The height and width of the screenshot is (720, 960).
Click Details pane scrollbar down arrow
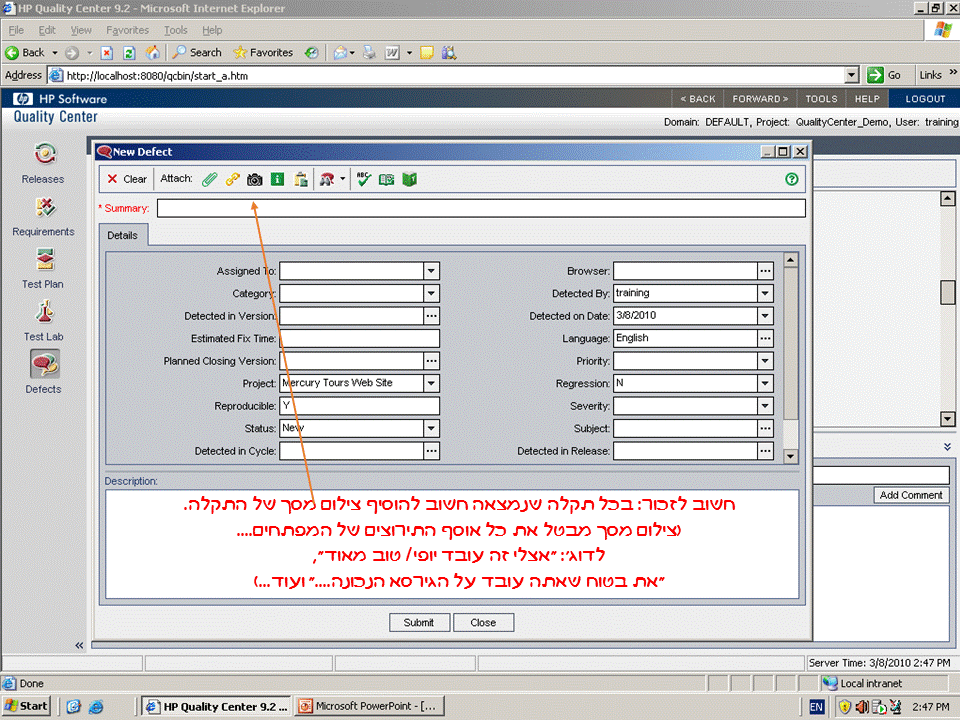tap(790, 456)
